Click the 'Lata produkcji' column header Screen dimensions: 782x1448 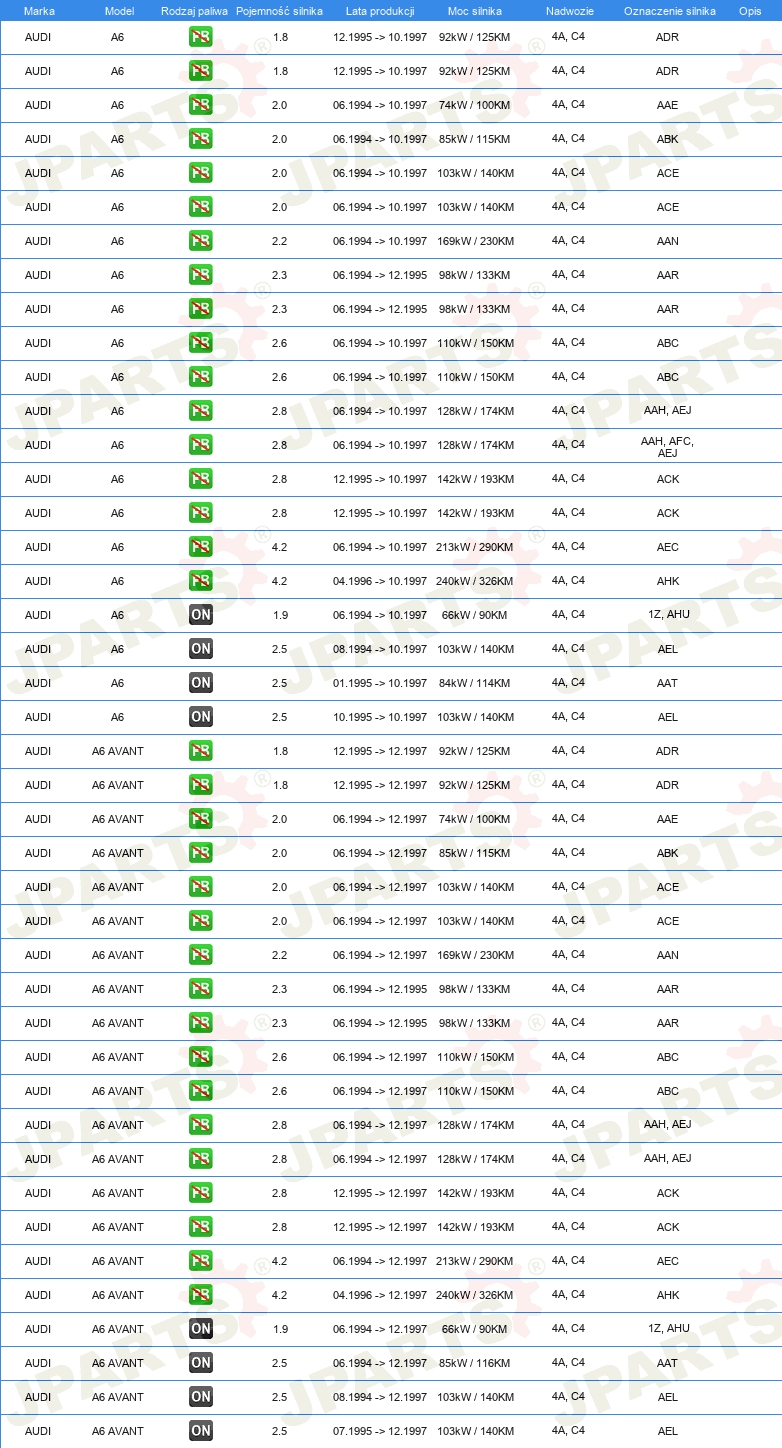tap(380, 11)
